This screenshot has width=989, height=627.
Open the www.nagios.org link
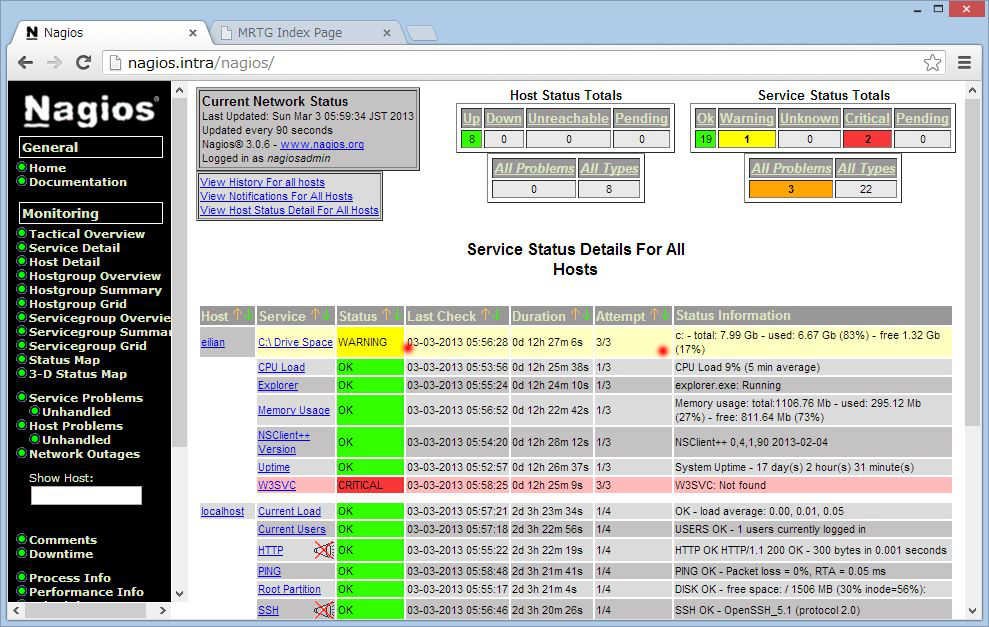pos(322,144)
